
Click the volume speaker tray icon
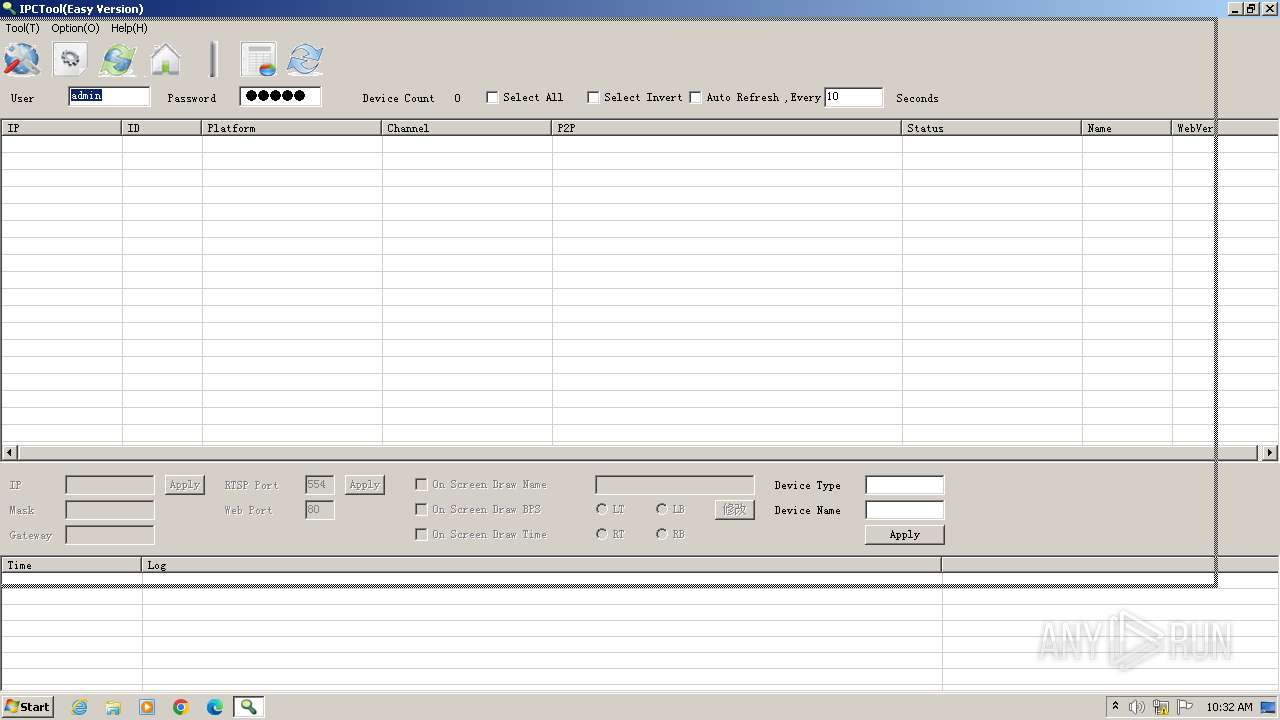(x=1137, y=707)
